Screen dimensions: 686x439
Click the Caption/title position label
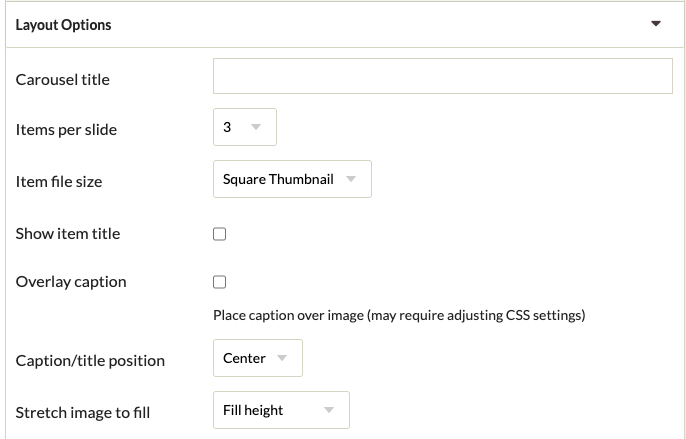click(x=90, y=360)
